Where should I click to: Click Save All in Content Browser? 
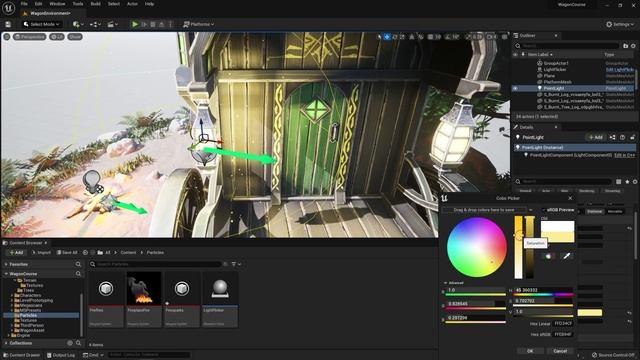pos(67,253)
